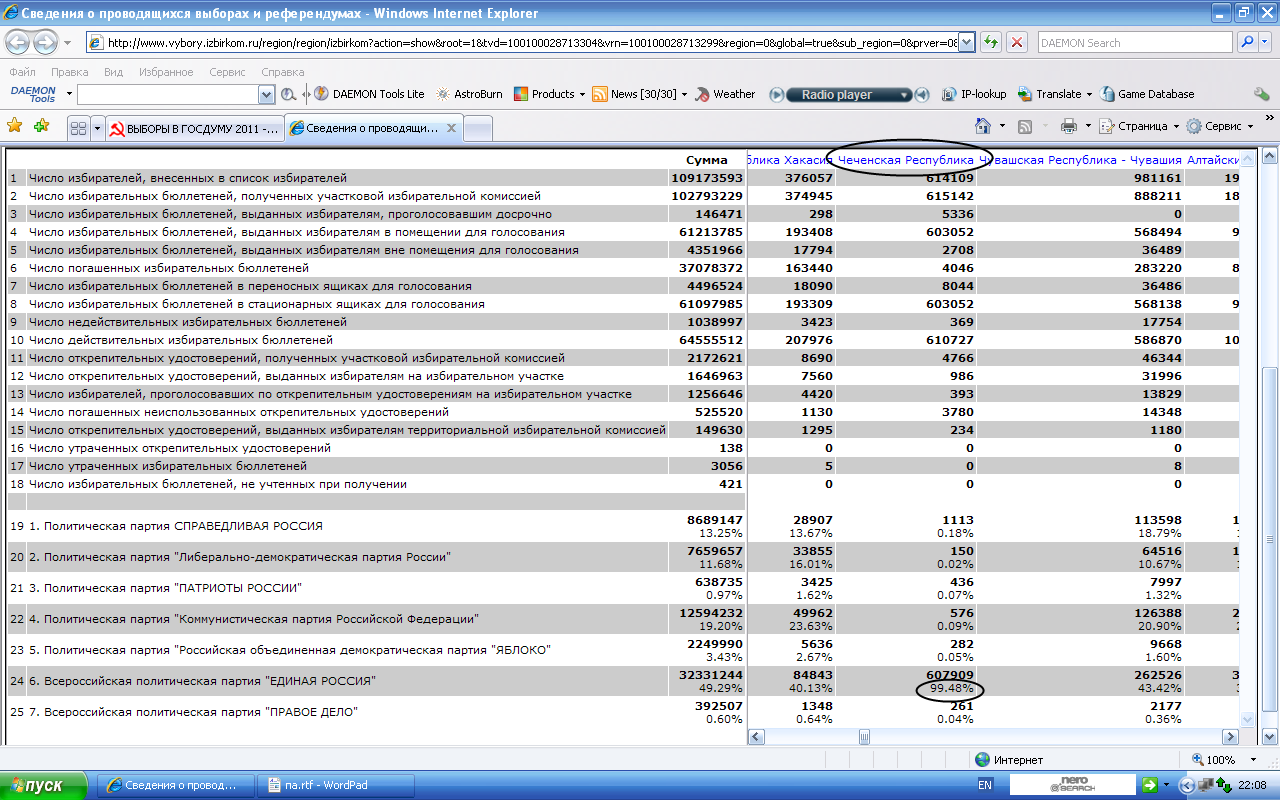Click the DAEMON Search input field
1280x800 pixels.
[x=1134, y=43]
